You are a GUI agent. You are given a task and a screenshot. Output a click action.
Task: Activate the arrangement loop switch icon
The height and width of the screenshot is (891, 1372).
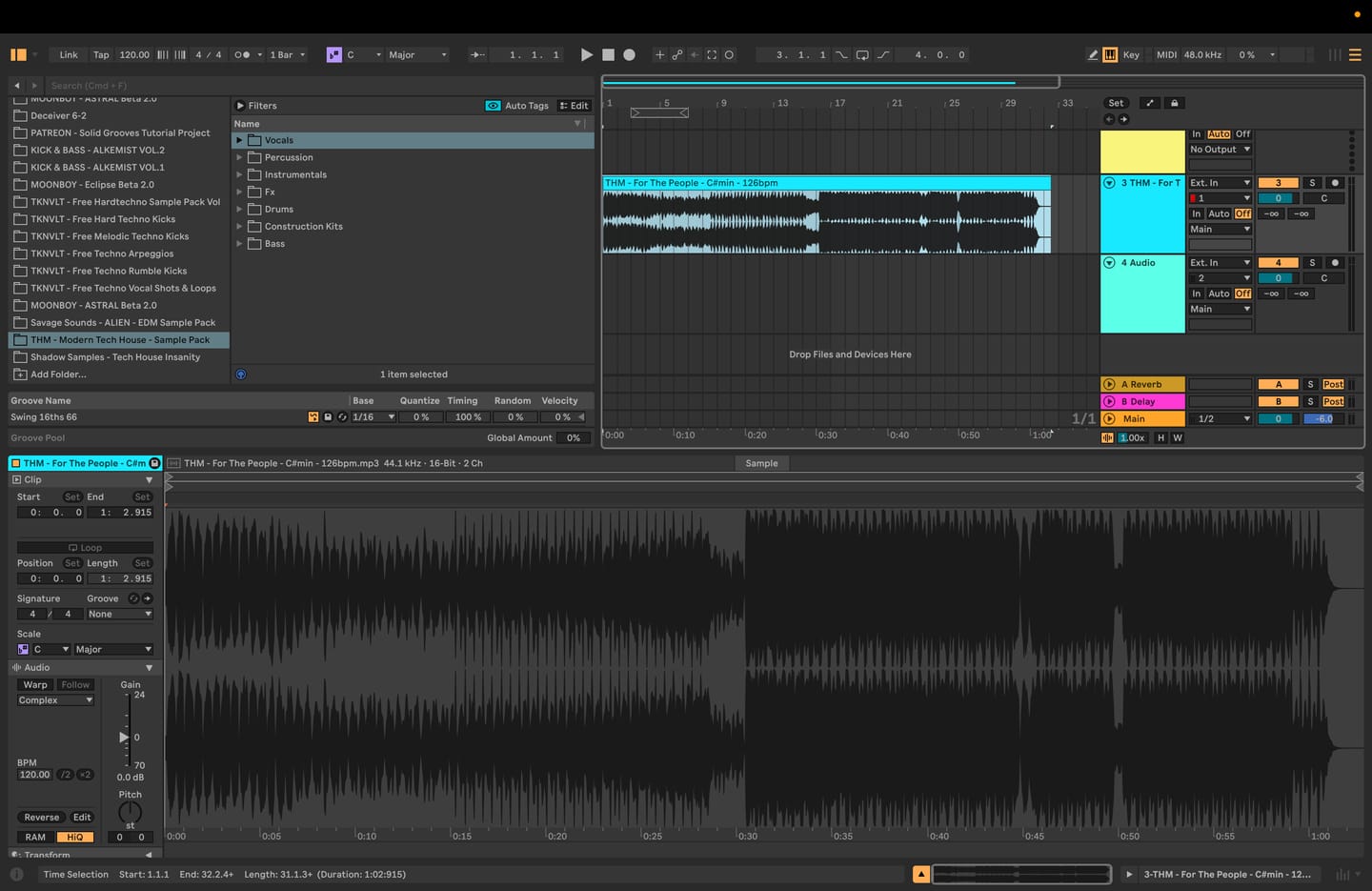click(x=862, y=54)
